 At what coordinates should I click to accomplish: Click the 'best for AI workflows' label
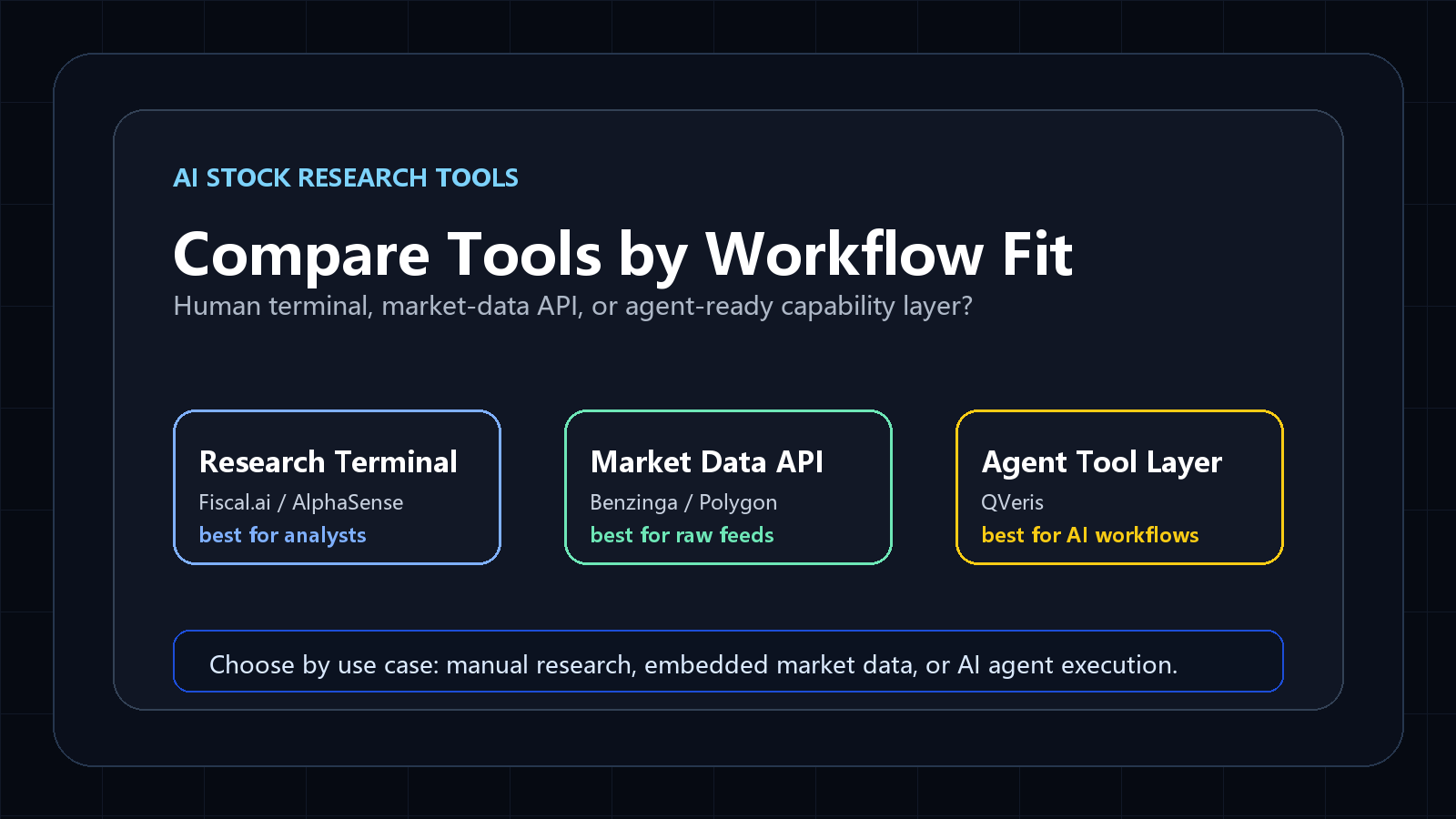click(x=1090, y=535)
